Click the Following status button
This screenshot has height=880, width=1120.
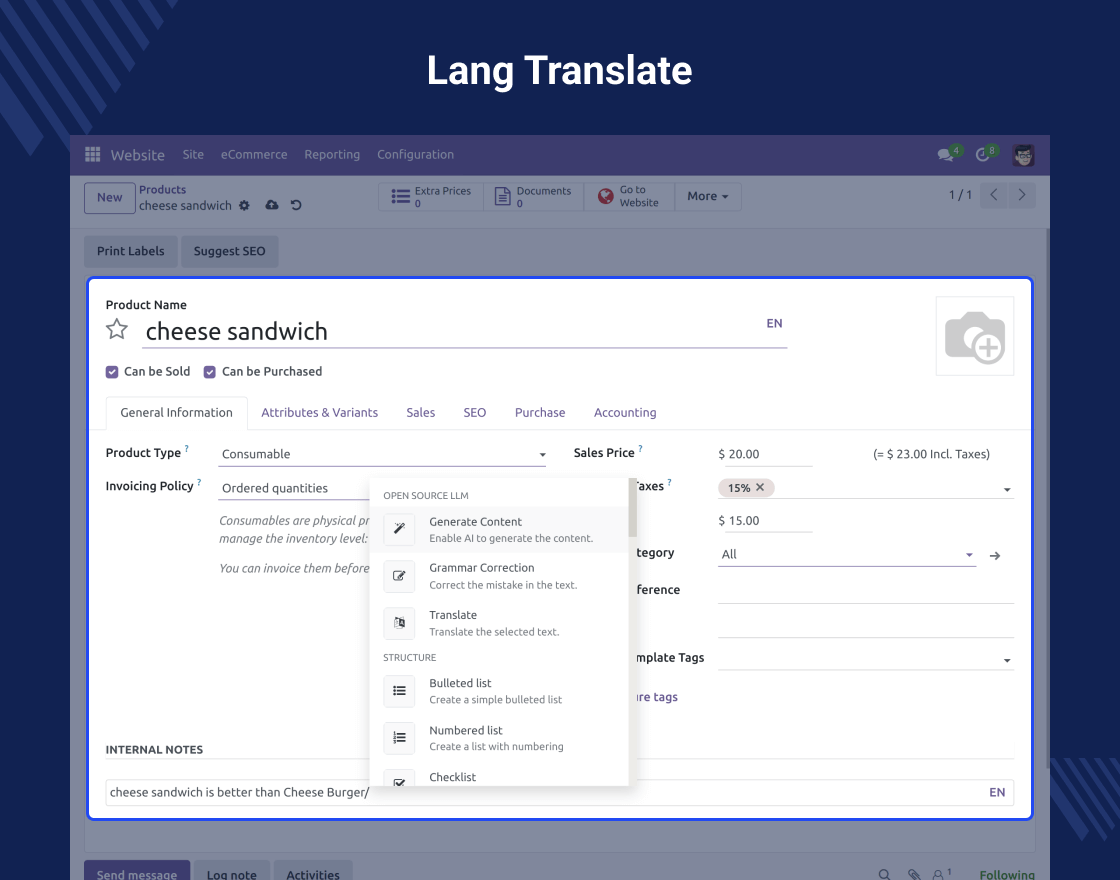click(x=1006, y=874)
